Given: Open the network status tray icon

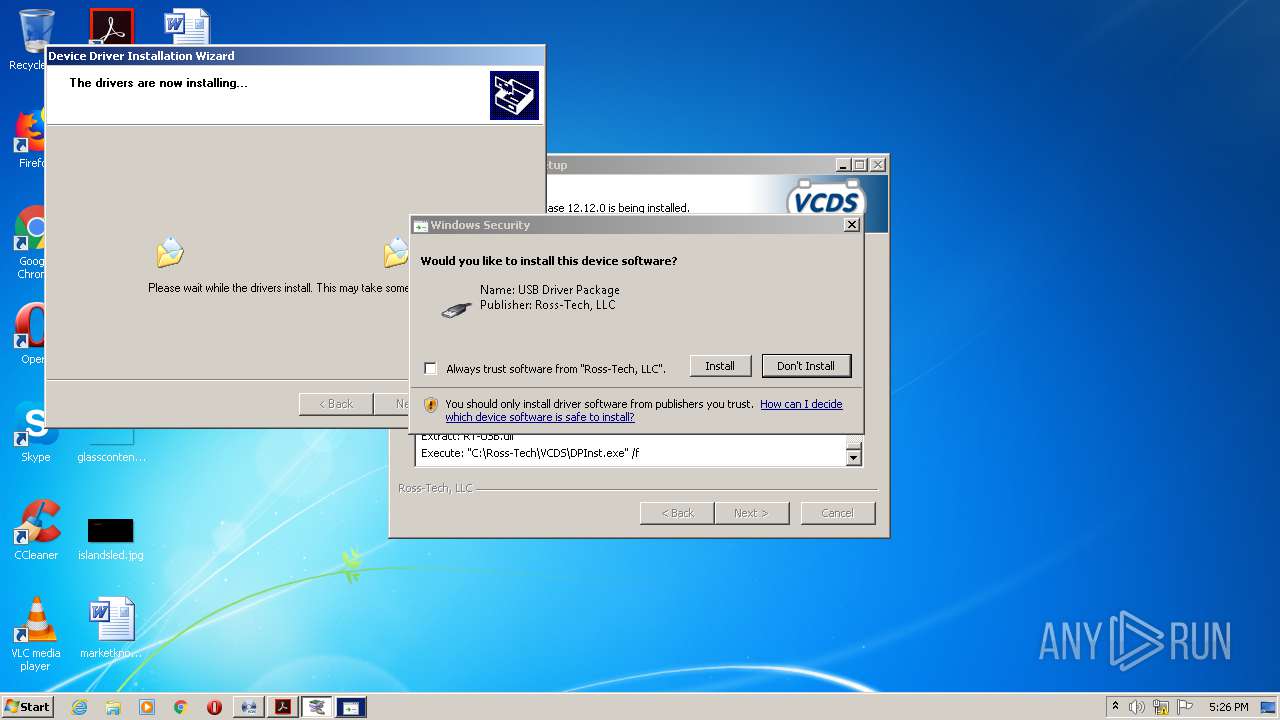Looking at the screenshot, I should (1161, 707).
